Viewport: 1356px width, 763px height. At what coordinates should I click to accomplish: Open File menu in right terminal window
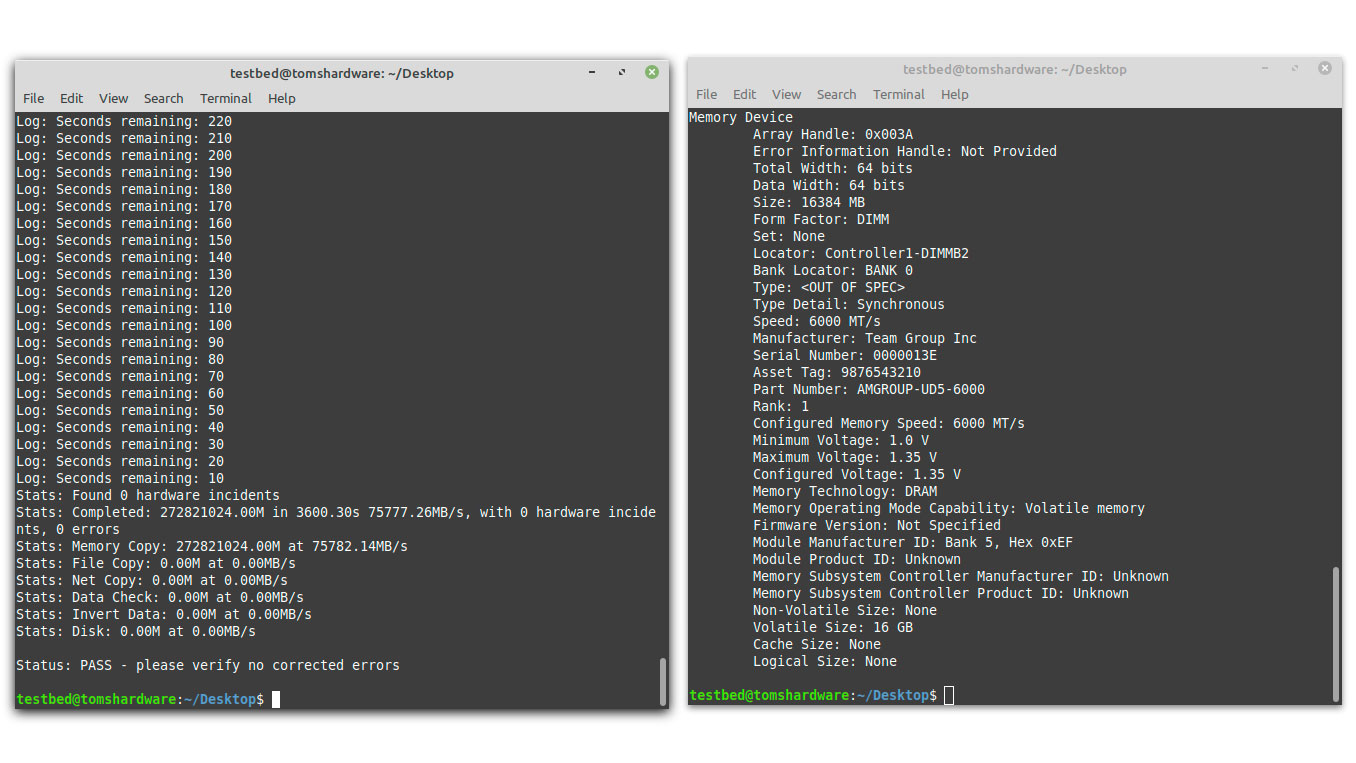[706, 94]
